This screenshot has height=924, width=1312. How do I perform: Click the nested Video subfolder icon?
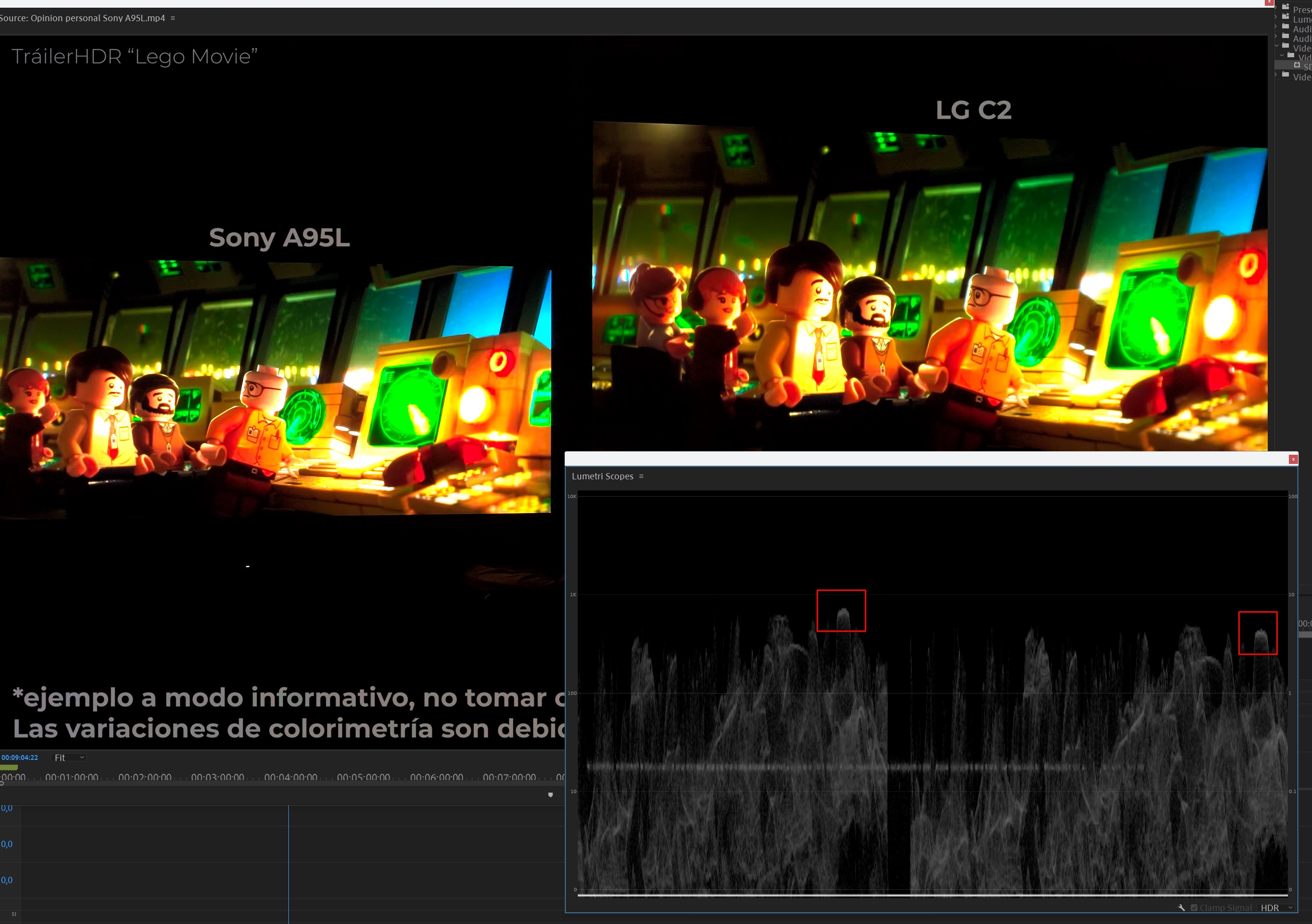(1291, 55)
